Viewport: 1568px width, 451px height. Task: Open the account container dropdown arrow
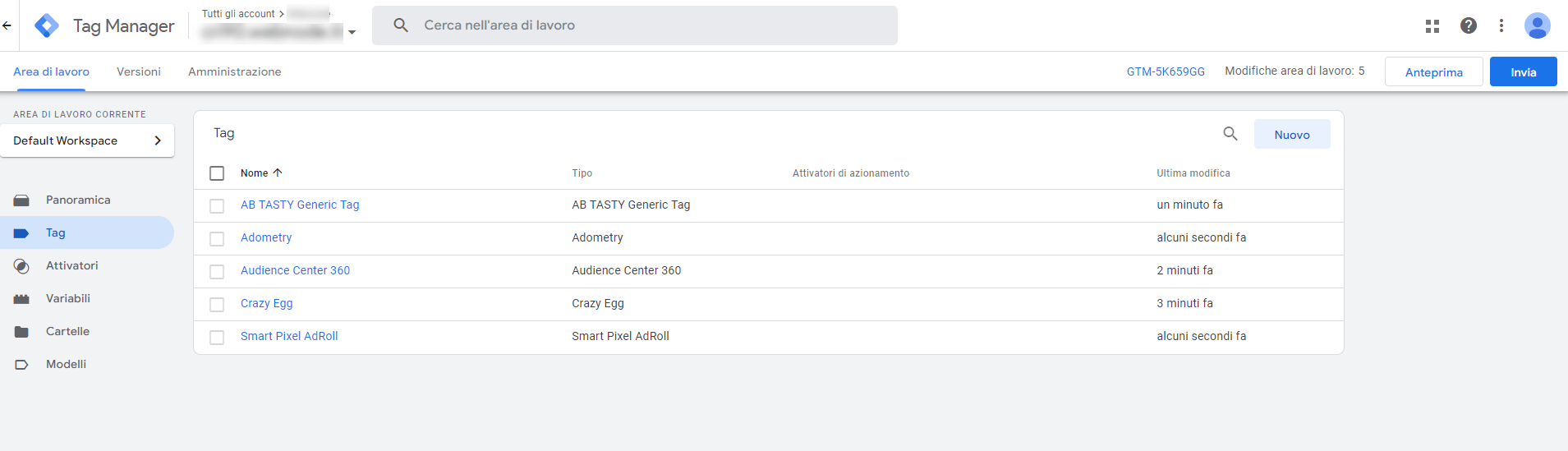pyautogui.click(x=352, y=32)
